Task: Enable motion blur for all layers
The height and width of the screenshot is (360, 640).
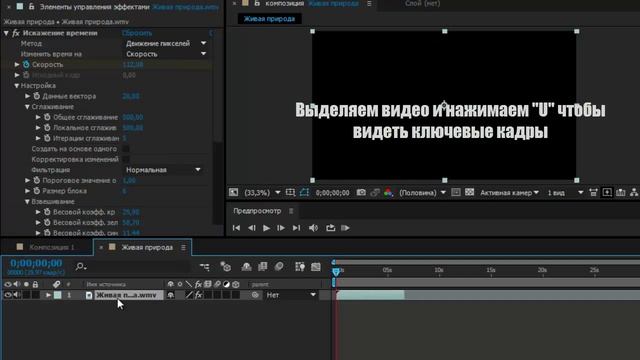Action: [x=279, y=267]
